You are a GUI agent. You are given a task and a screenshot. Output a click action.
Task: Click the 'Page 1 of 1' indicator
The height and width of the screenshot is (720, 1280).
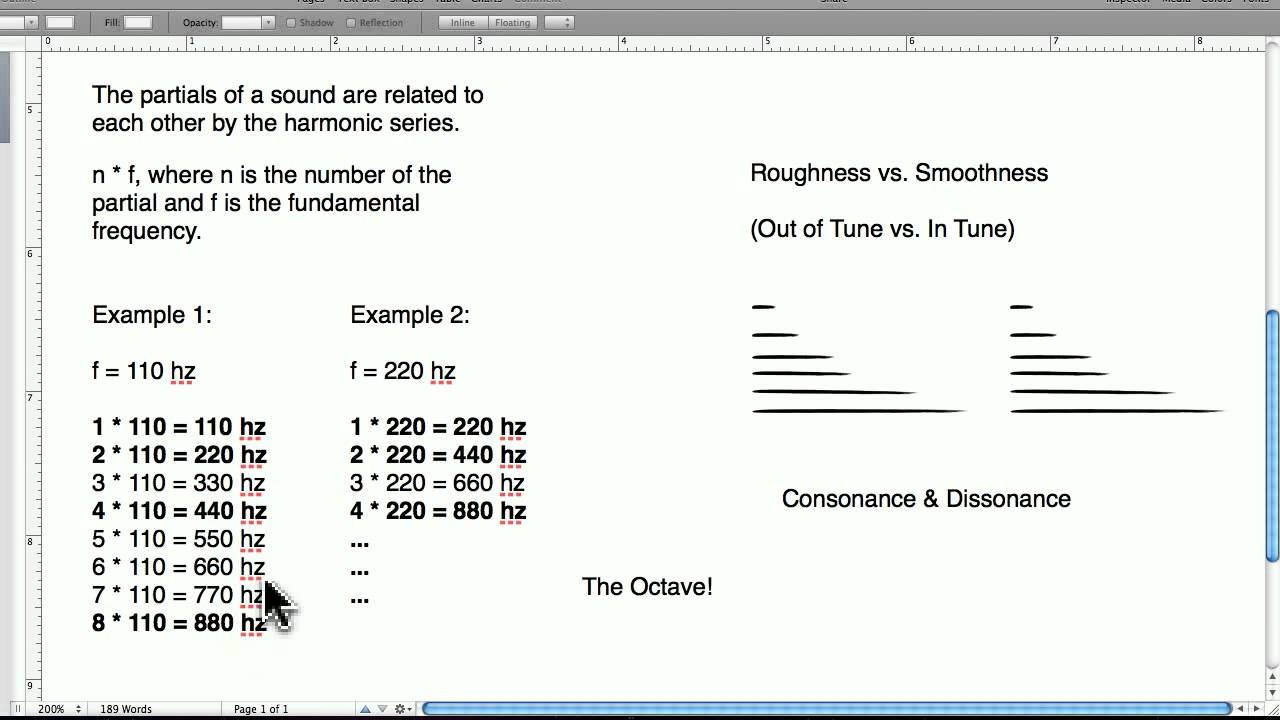pyautogui.click(x=261, y=709)
